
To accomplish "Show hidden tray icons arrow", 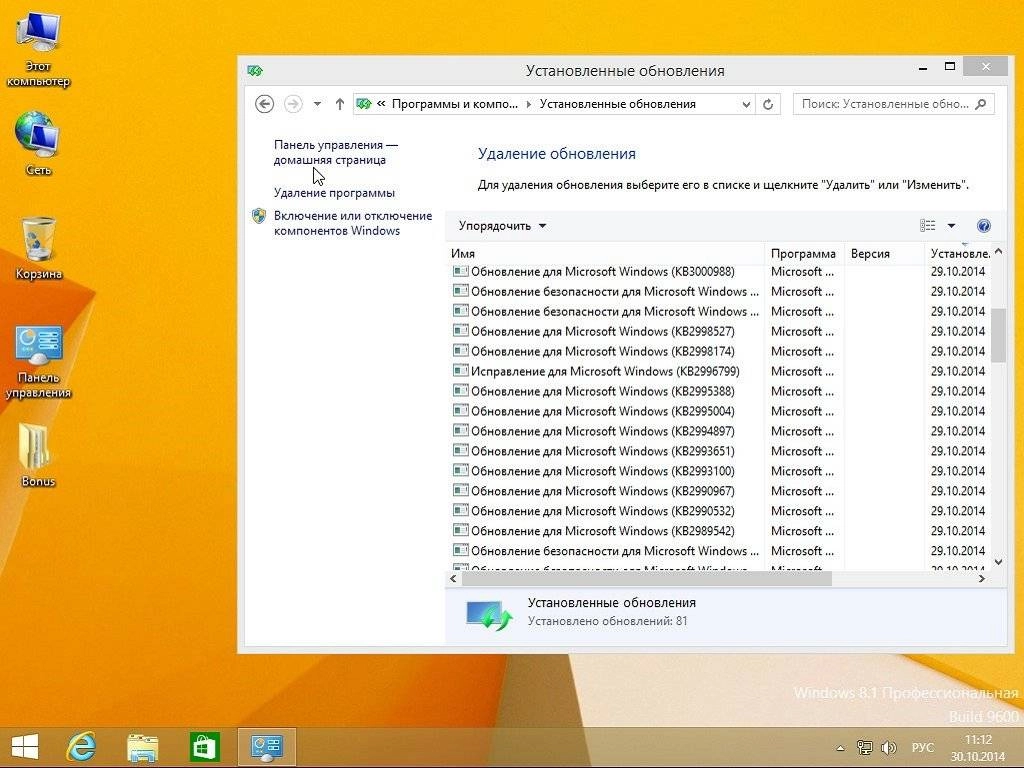I will pos(840,748).
